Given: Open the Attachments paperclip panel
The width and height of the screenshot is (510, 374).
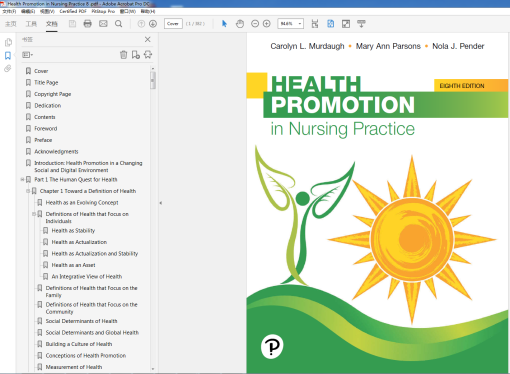Looking at the screenshot, I should click(8, 69).
